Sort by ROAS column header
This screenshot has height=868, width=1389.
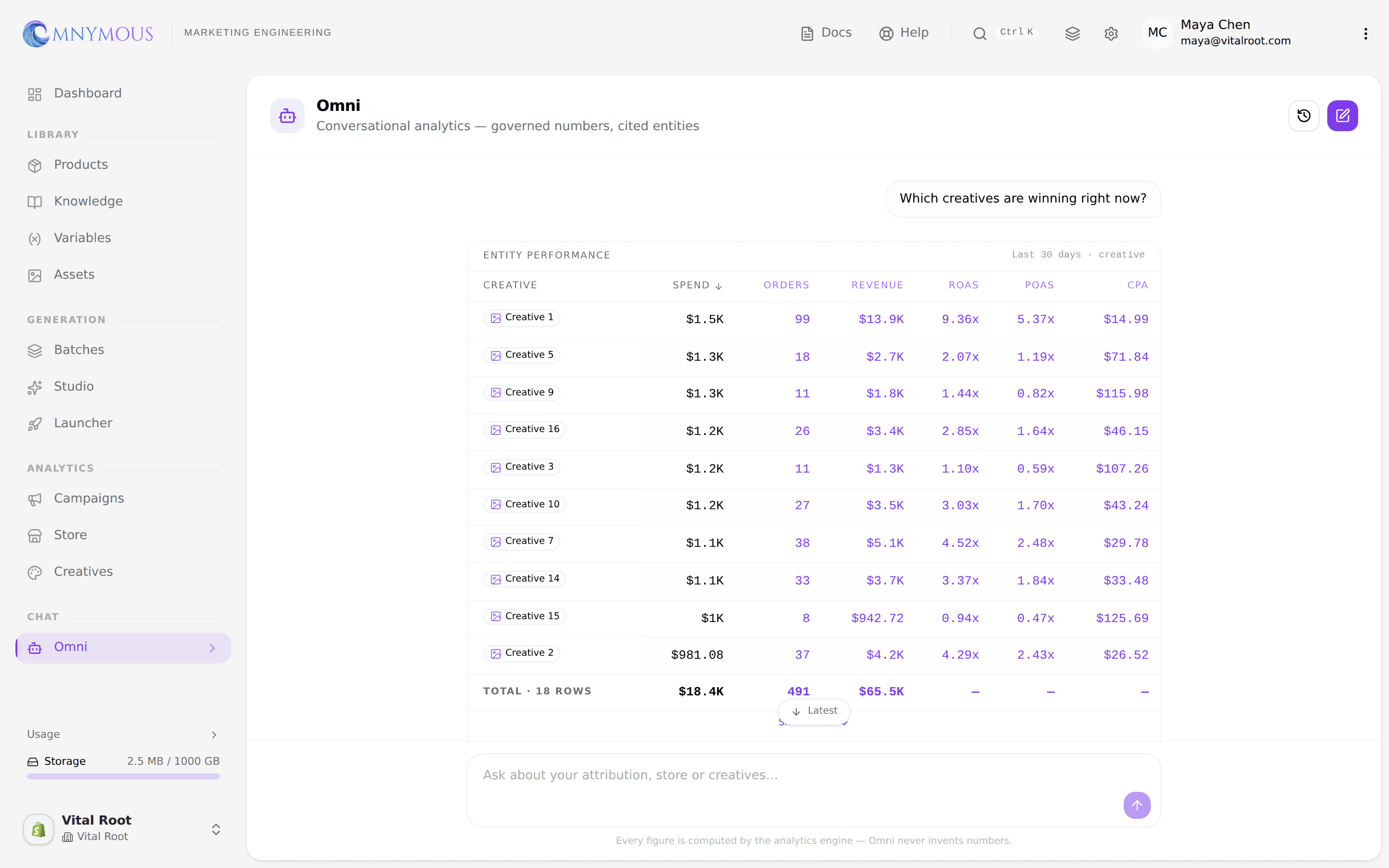[963, 285]
